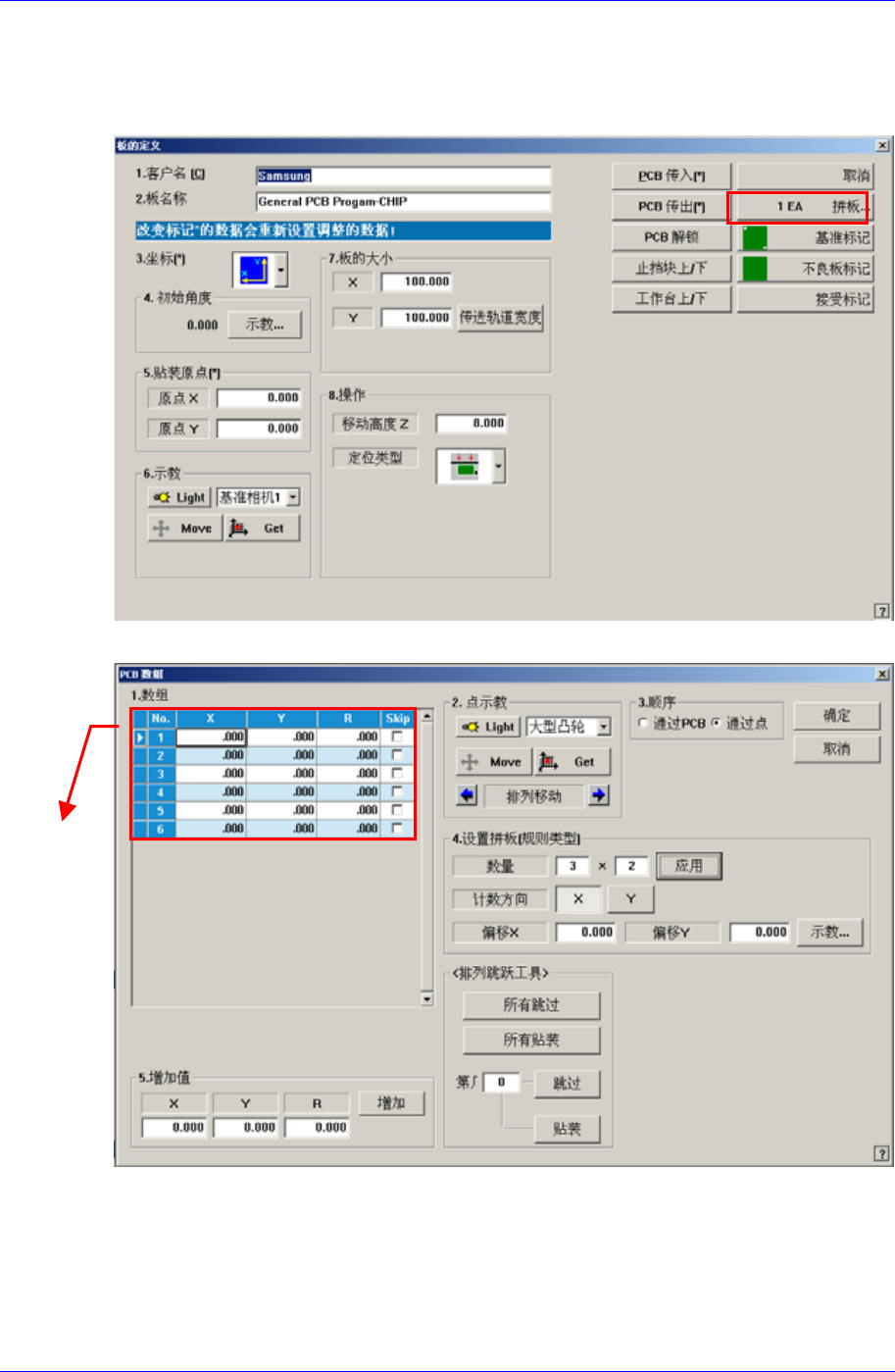The width and height of the screenshot is (895, 1372).
Task: Click Get button in PCB 数组 dialog
Action: 572,761
